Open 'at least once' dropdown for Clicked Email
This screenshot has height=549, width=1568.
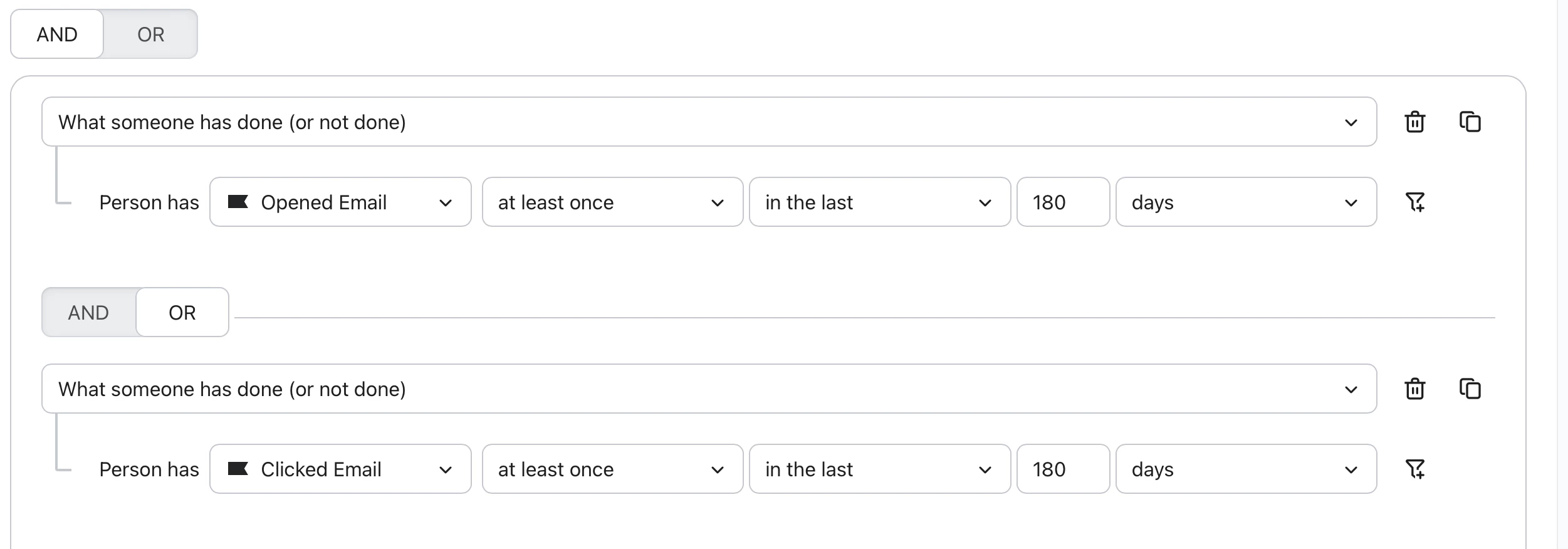point(612,469)
